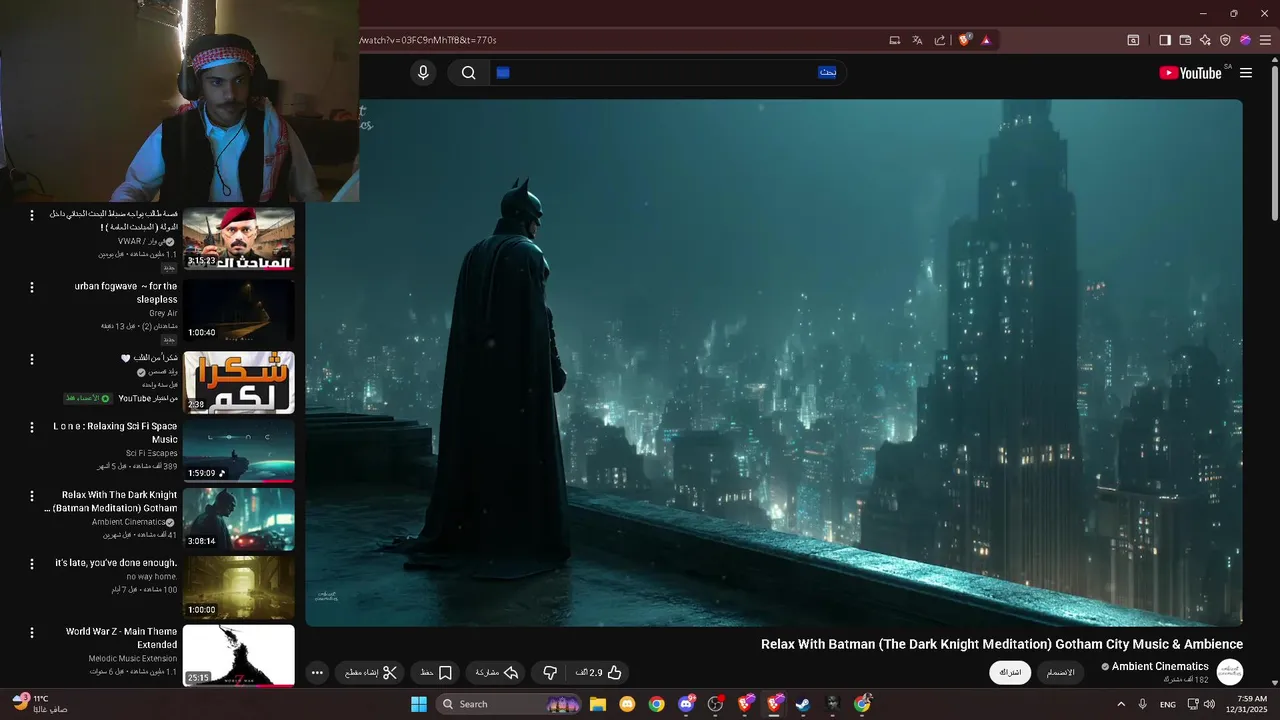1280x720 pixels.
Task: Open the World War Z thumbnail
Action: point(239,655)
